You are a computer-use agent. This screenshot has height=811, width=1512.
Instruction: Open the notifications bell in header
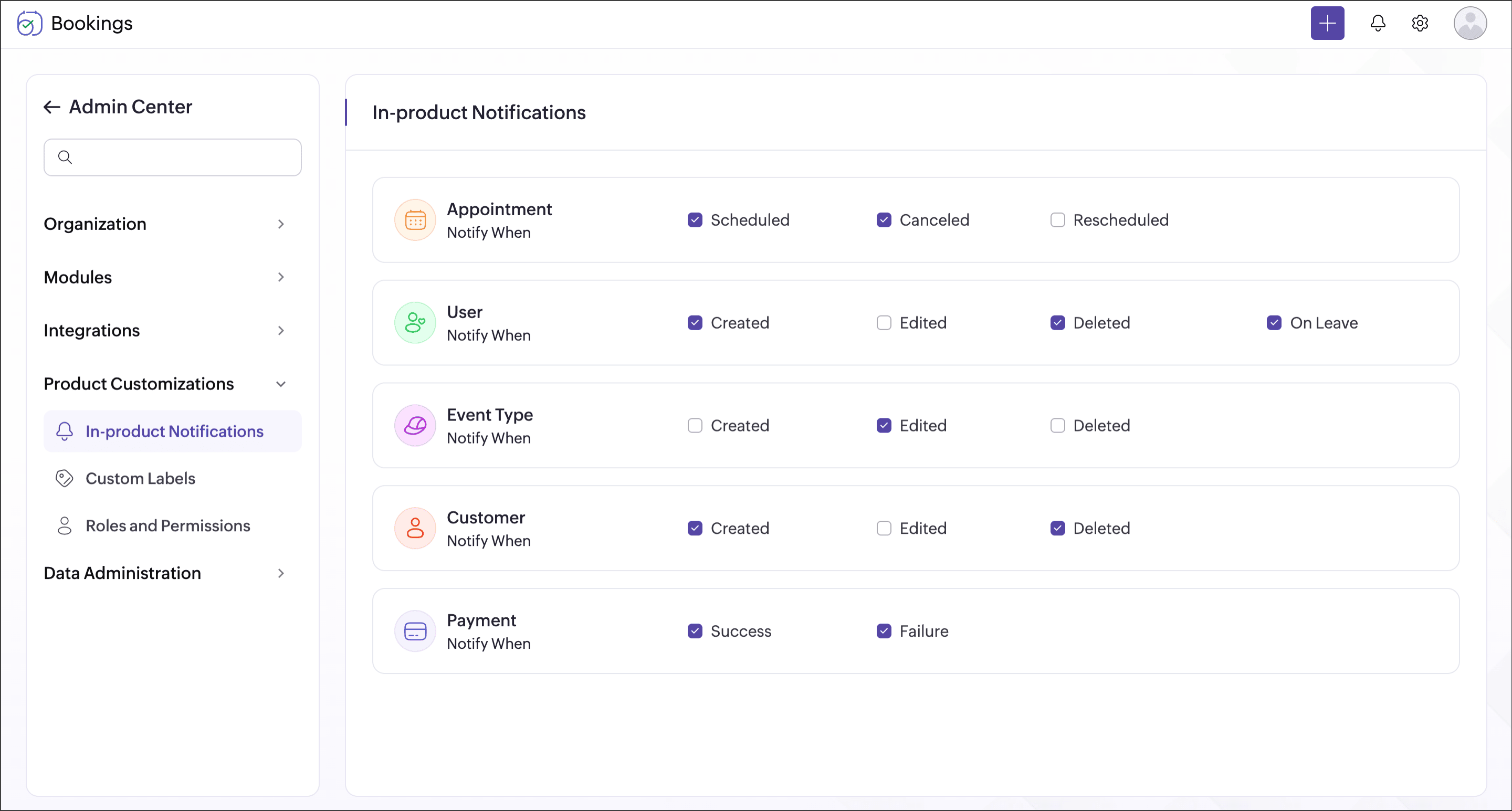pos(1377,24)
